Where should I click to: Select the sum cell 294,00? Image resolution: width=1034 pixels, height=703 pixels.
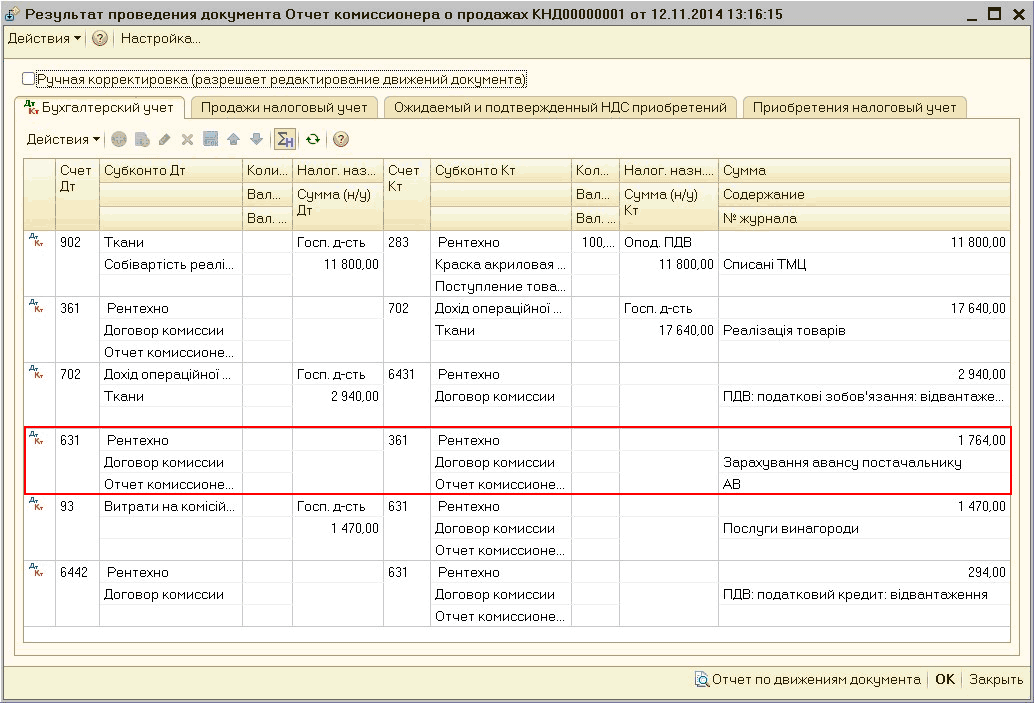coord(864,572)
